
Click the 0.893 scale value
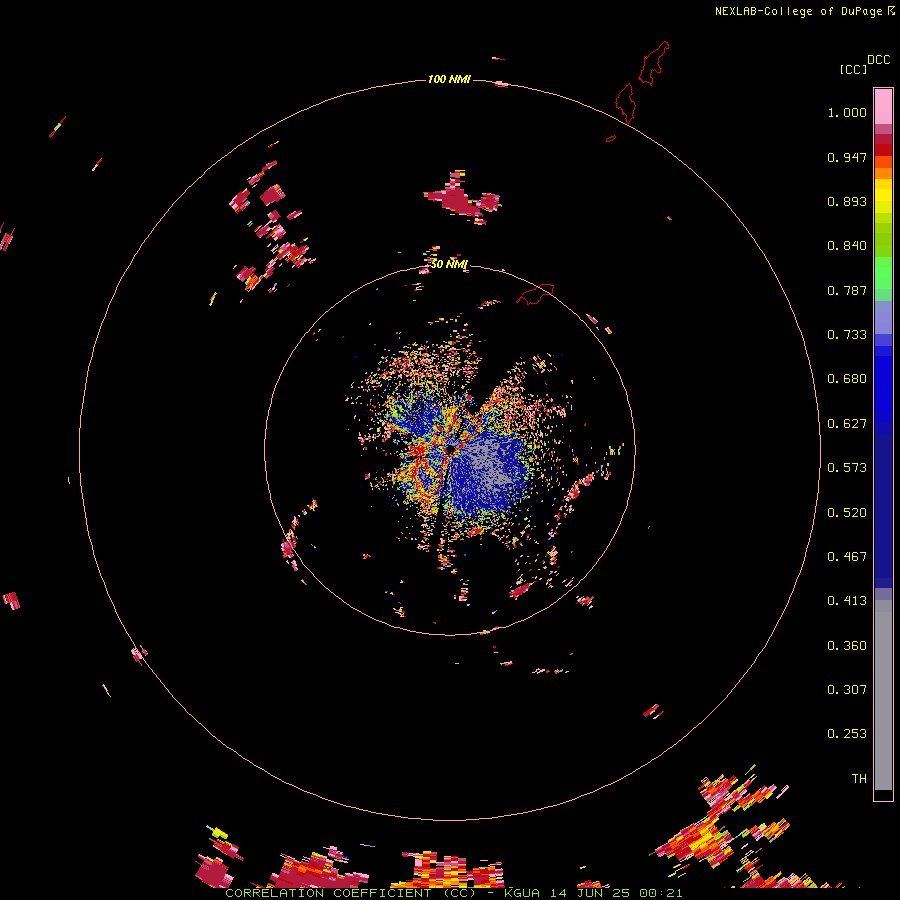point(847,201)
